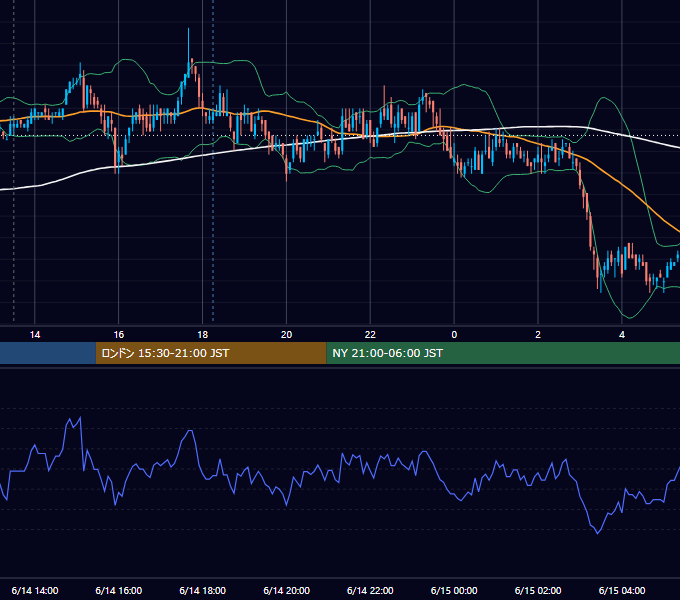The image size is (680, 600).
Task: Click the oscillator low point near 6/15 03:30
Action: 598,532
